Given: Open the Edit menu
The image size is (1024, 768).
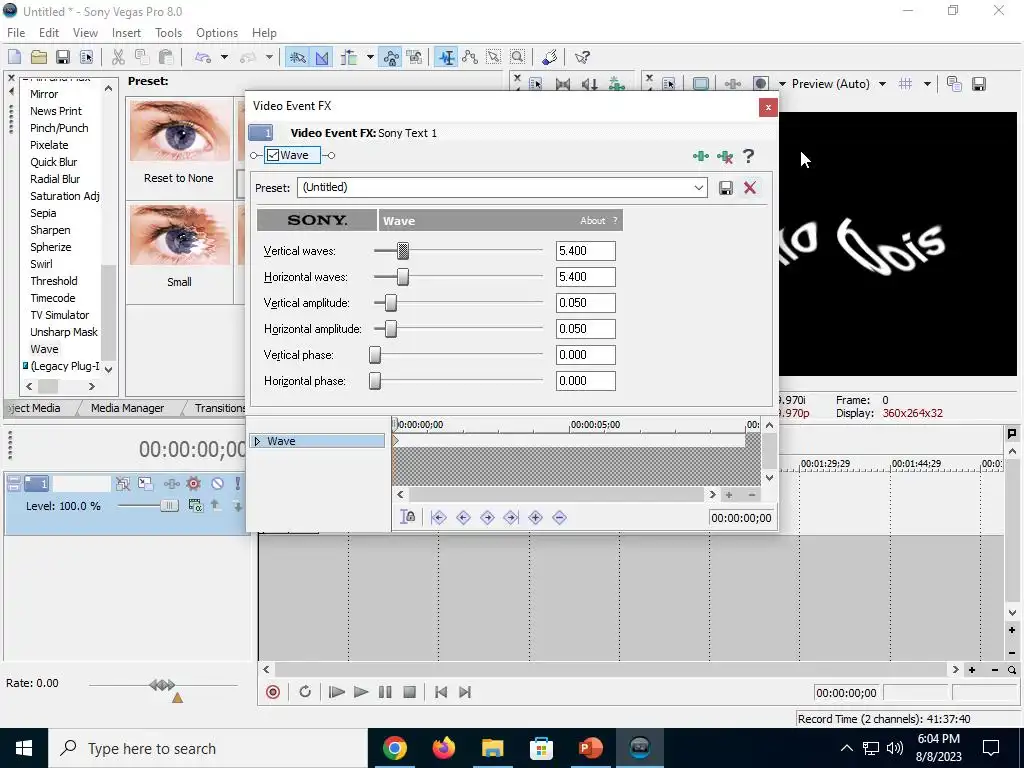Looking at the screenshot, I should coord(49,33).
